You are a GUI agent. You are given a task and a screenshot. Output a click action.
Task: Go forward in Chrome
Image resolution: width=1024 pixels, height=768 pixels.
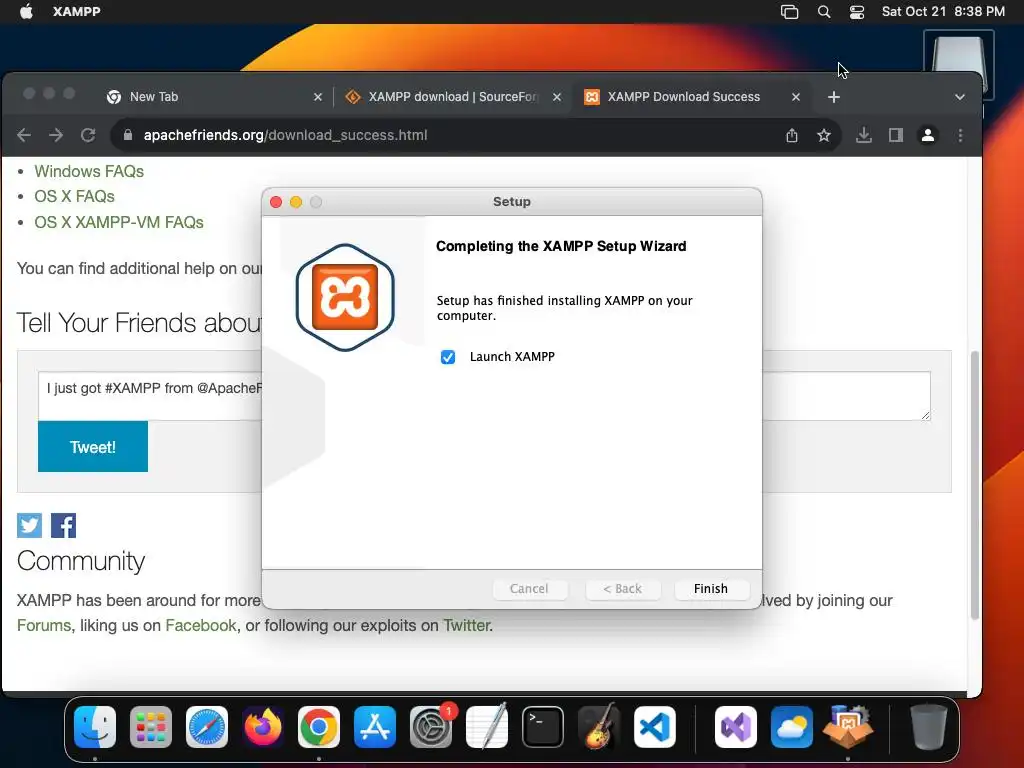56,135
